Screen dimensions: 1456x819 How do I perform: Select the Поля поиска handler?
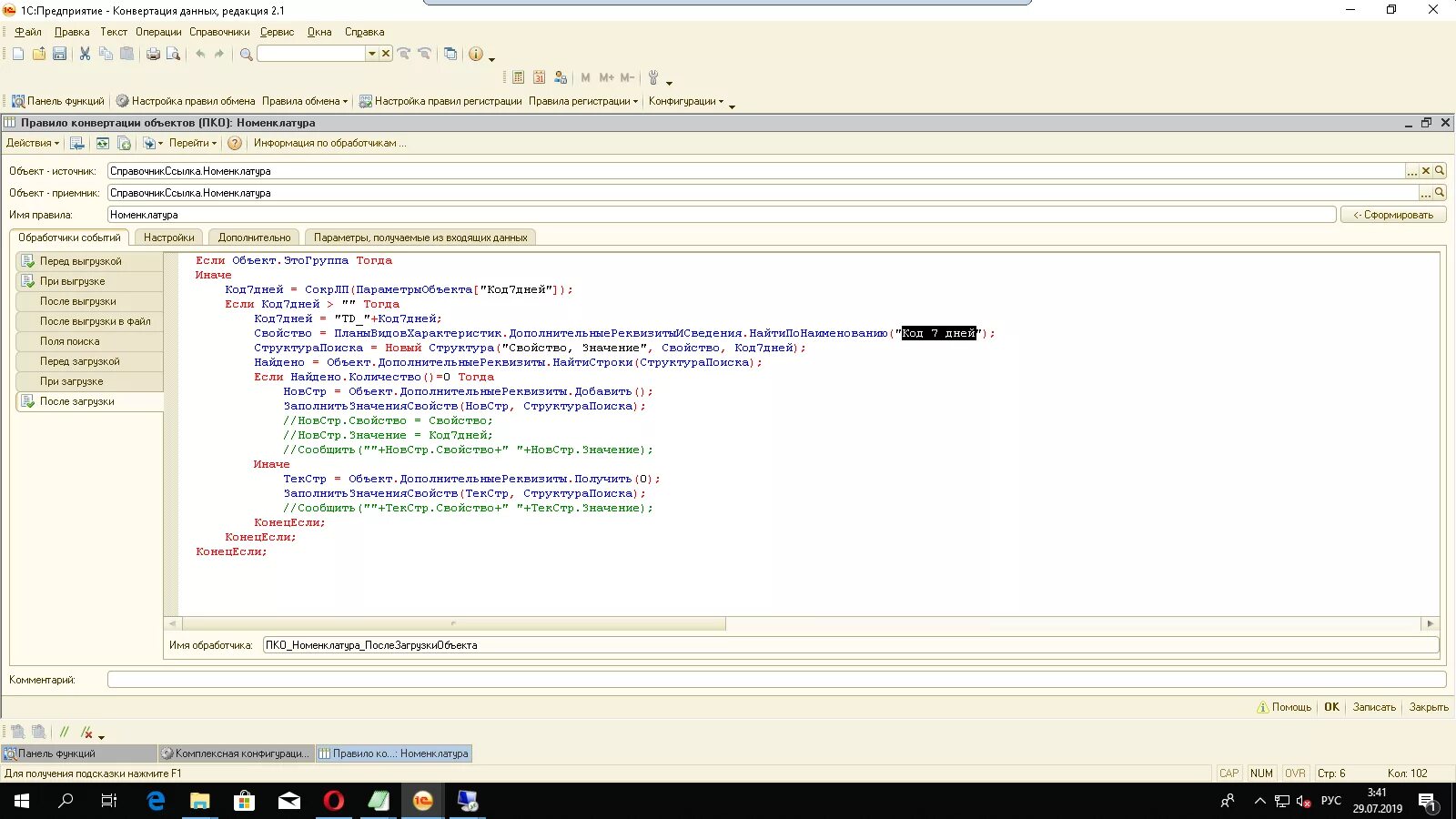click(x=90, y=341)
